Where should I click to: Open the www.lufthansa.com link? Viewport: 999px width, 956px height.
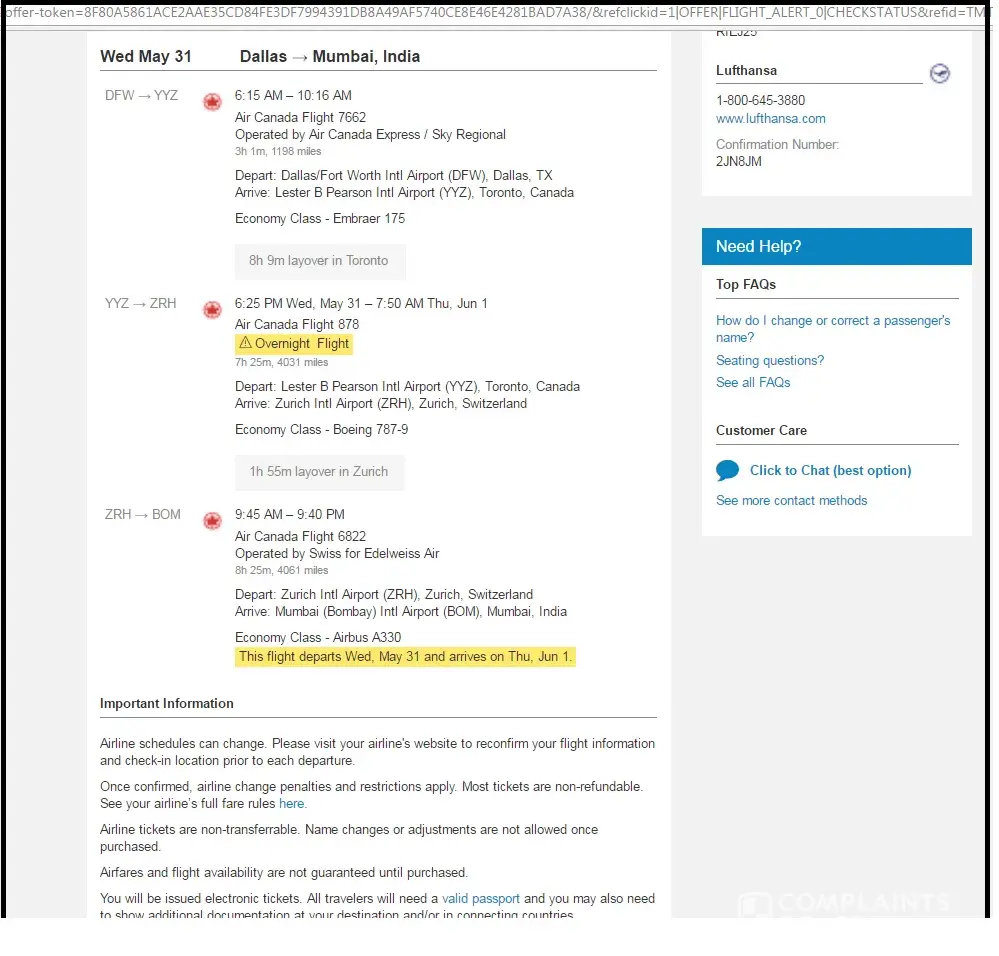click(x=770, y=118)
